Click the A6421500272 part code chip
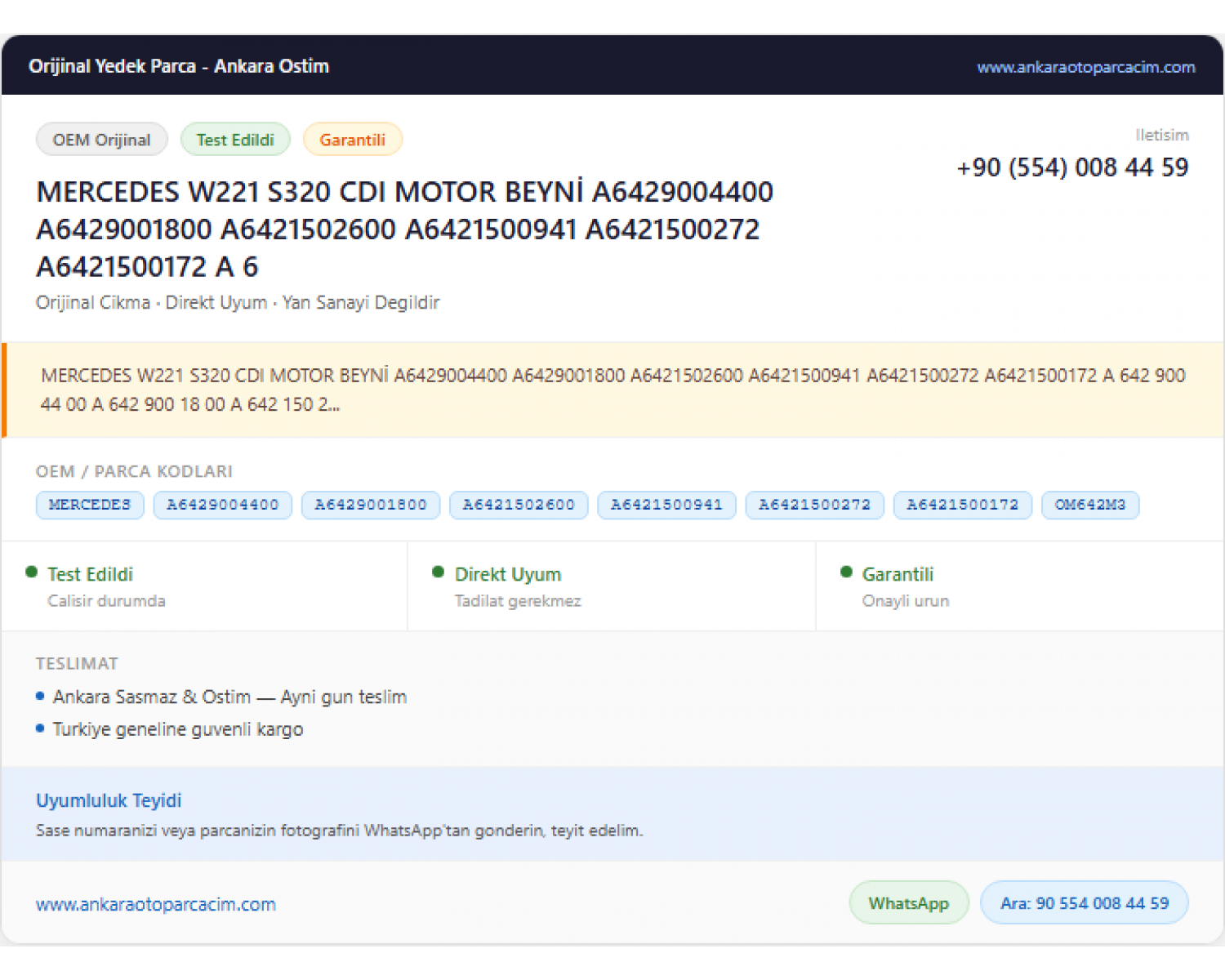Image resolution: width=1225 pixels, height=980 pixels. [814, 505]
